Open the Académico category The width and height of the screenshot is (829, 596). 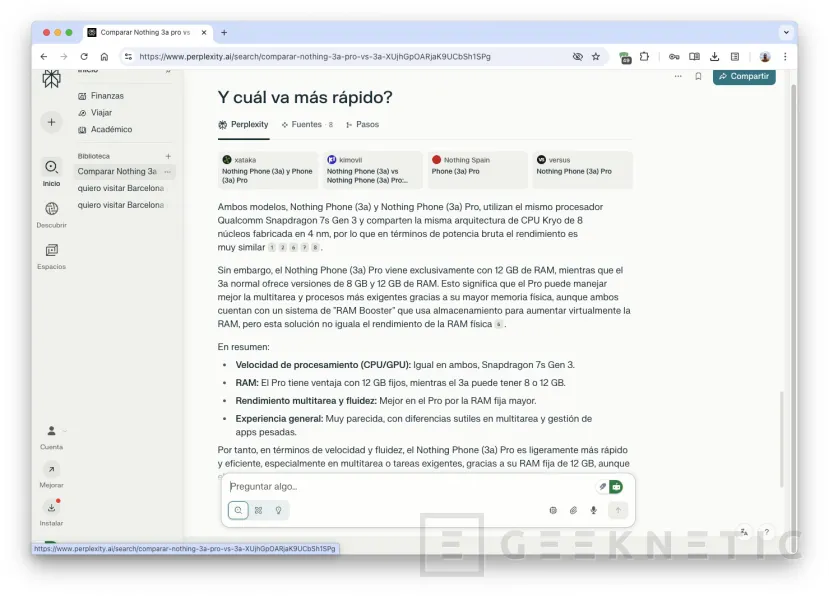tap(105, 130)
